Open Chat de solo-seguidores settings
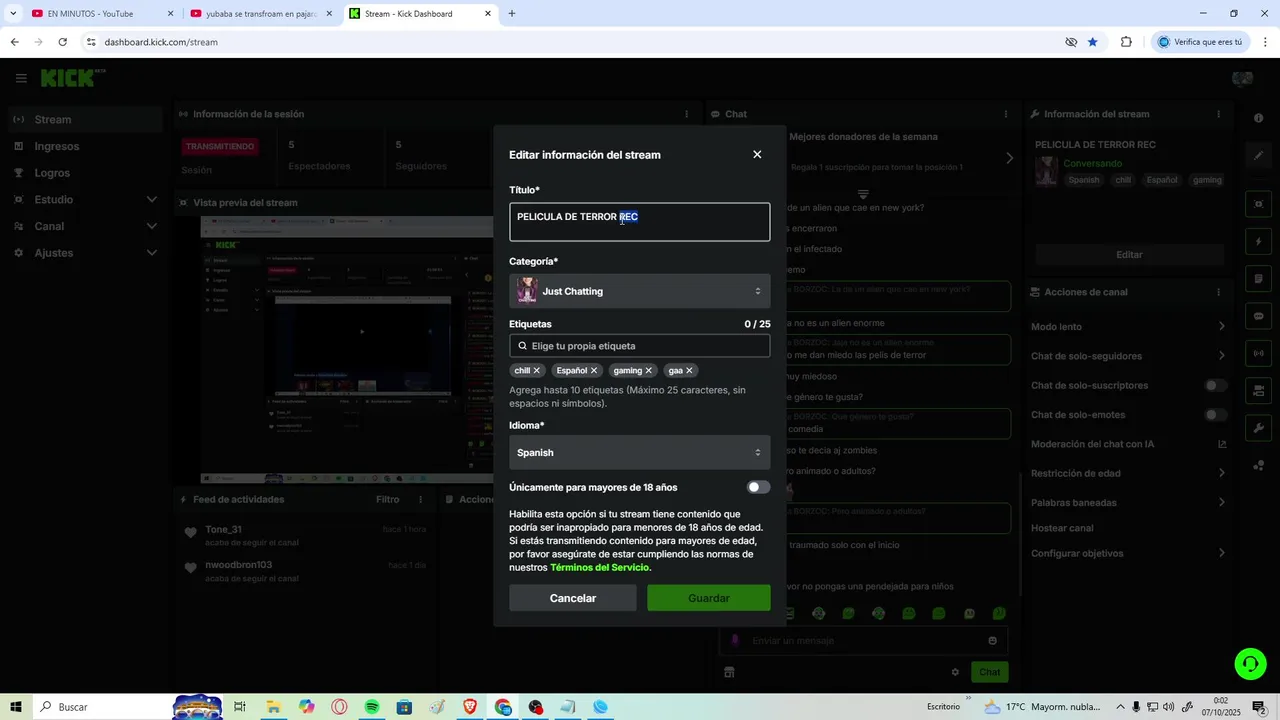1280x720 pixels. tap(1129, 356)
